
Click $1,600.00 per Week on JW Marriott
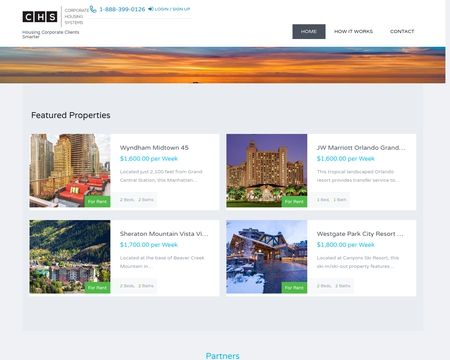tap(346, 159)
